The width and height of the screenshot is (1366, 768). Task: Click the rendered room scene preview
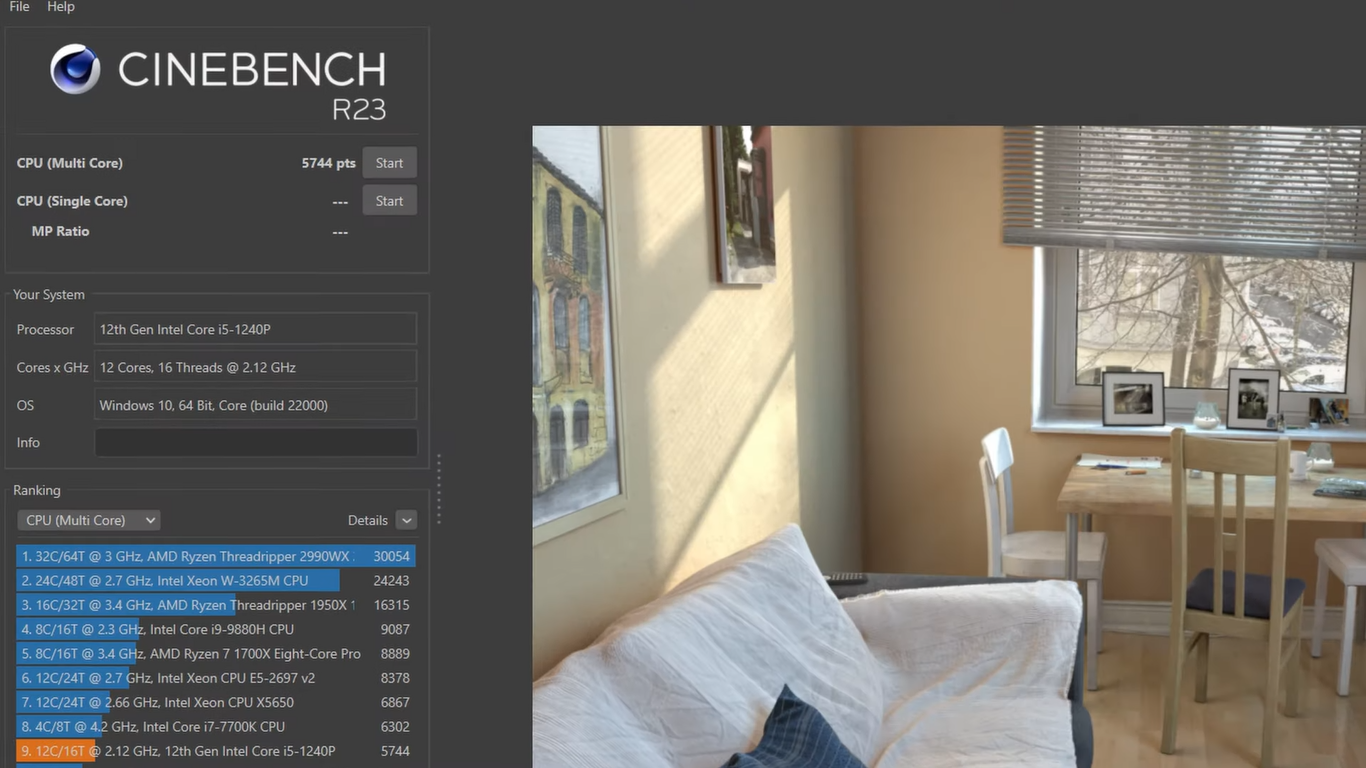tap(948, 446)
